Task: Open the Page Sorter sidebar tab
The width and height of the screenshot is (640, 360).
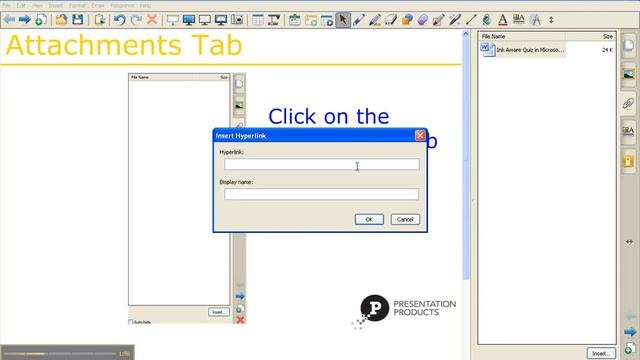Action: point(629,46)
